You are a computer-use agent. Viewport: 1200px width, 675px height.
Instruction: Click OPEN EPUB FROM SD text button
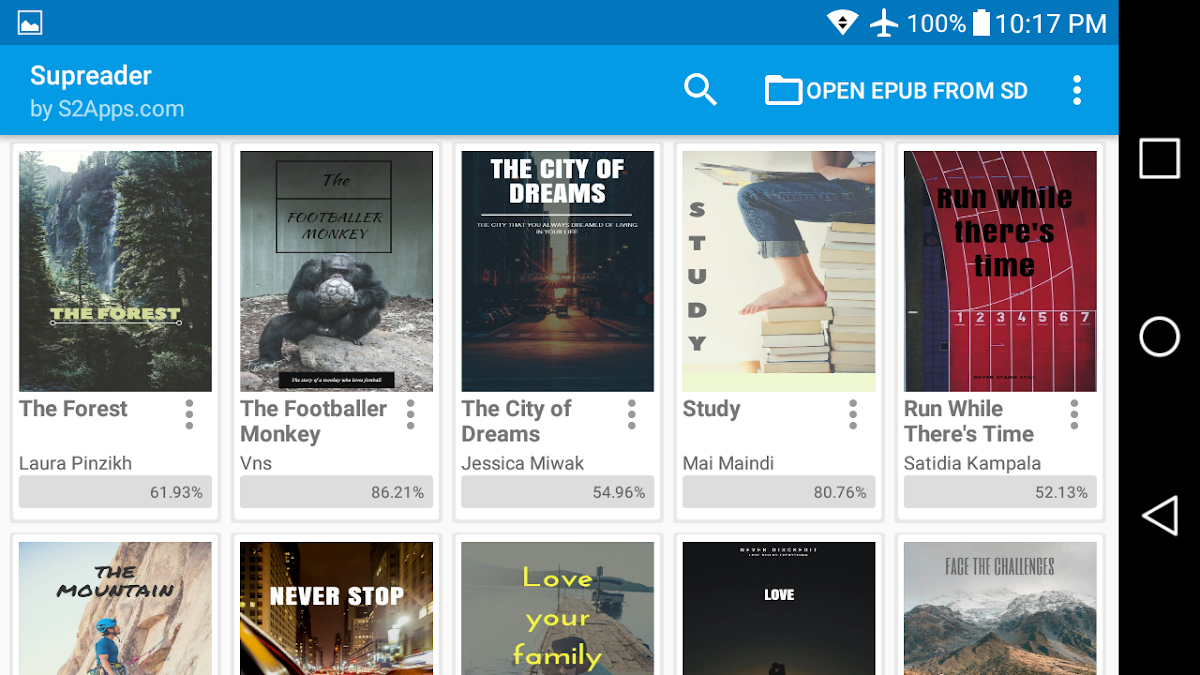pyautogui.click(x=917, y=91)
